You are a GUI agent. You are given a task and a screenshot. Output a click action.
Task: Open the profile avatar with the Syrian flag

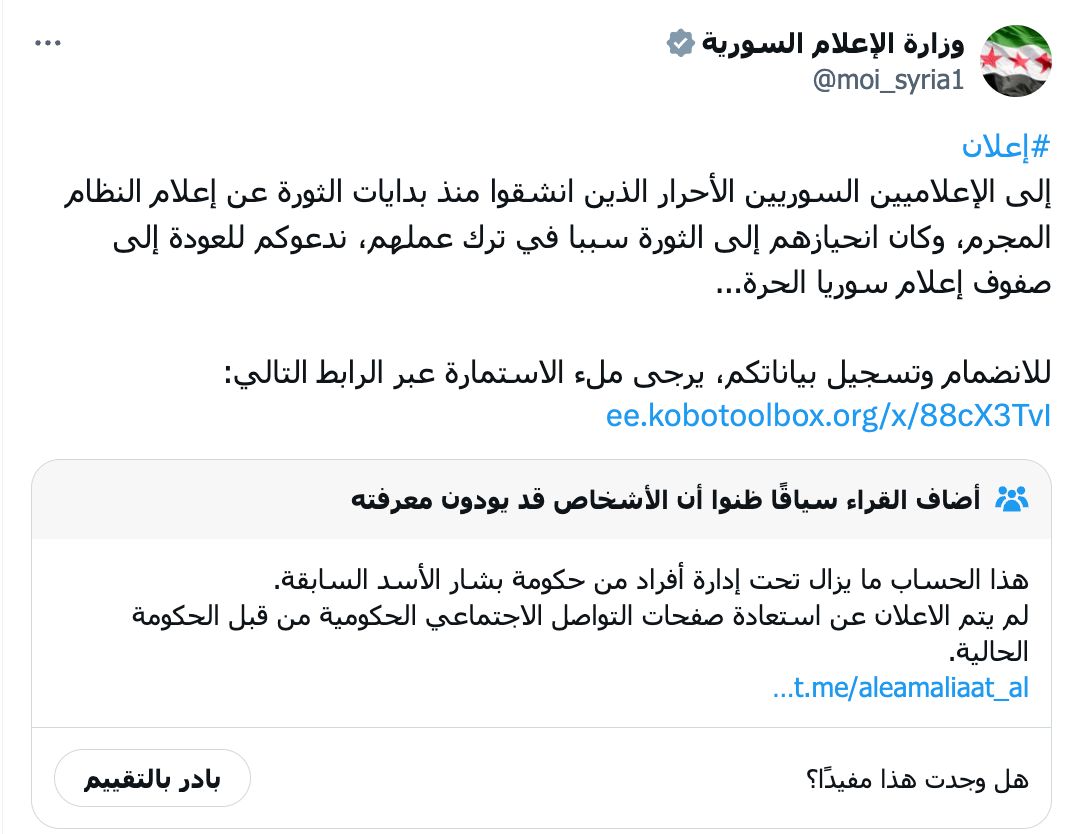click(x=1015, y=61)
